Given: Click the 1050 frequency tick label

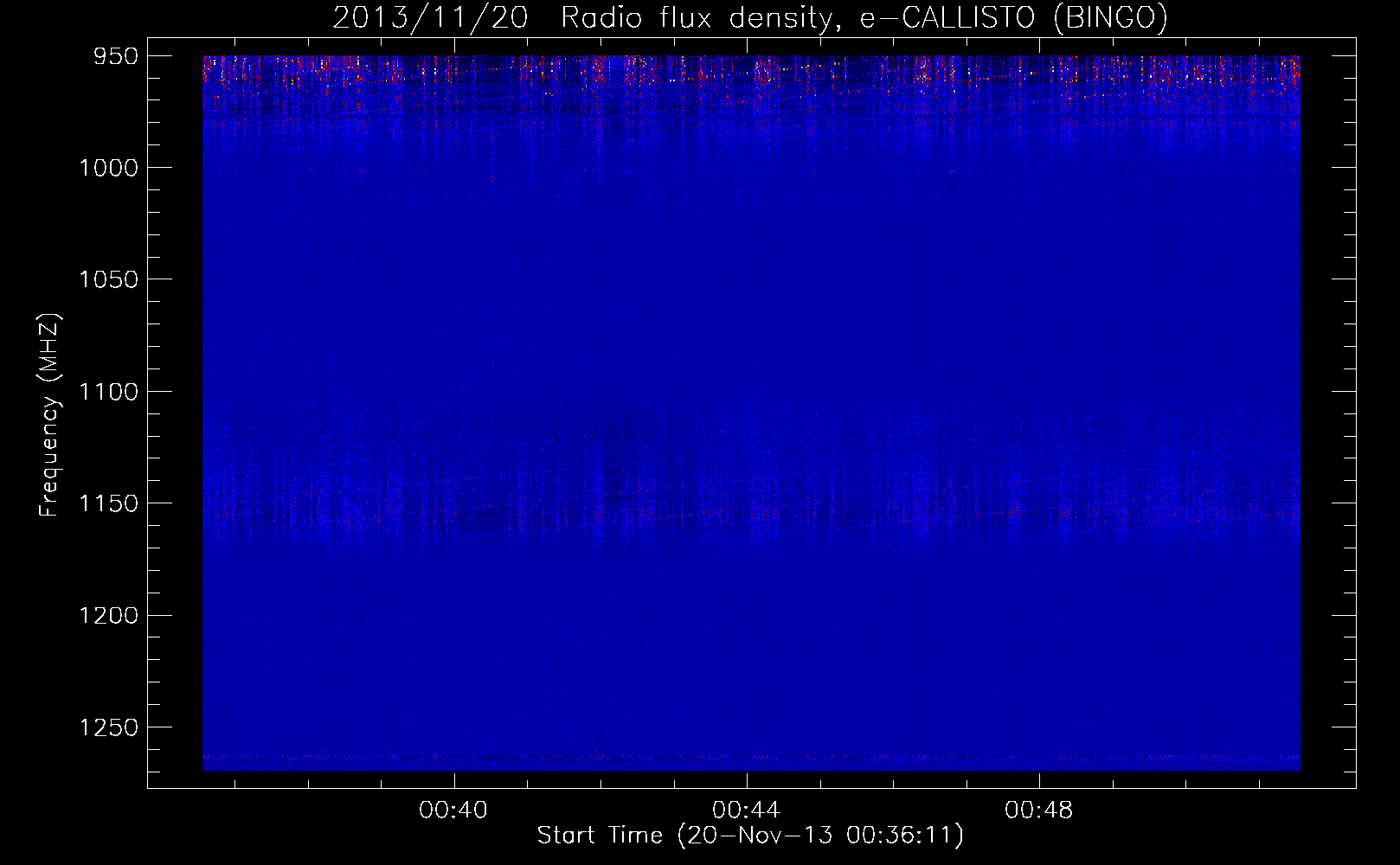Looking at the screenshot, I should coord(108,279).
